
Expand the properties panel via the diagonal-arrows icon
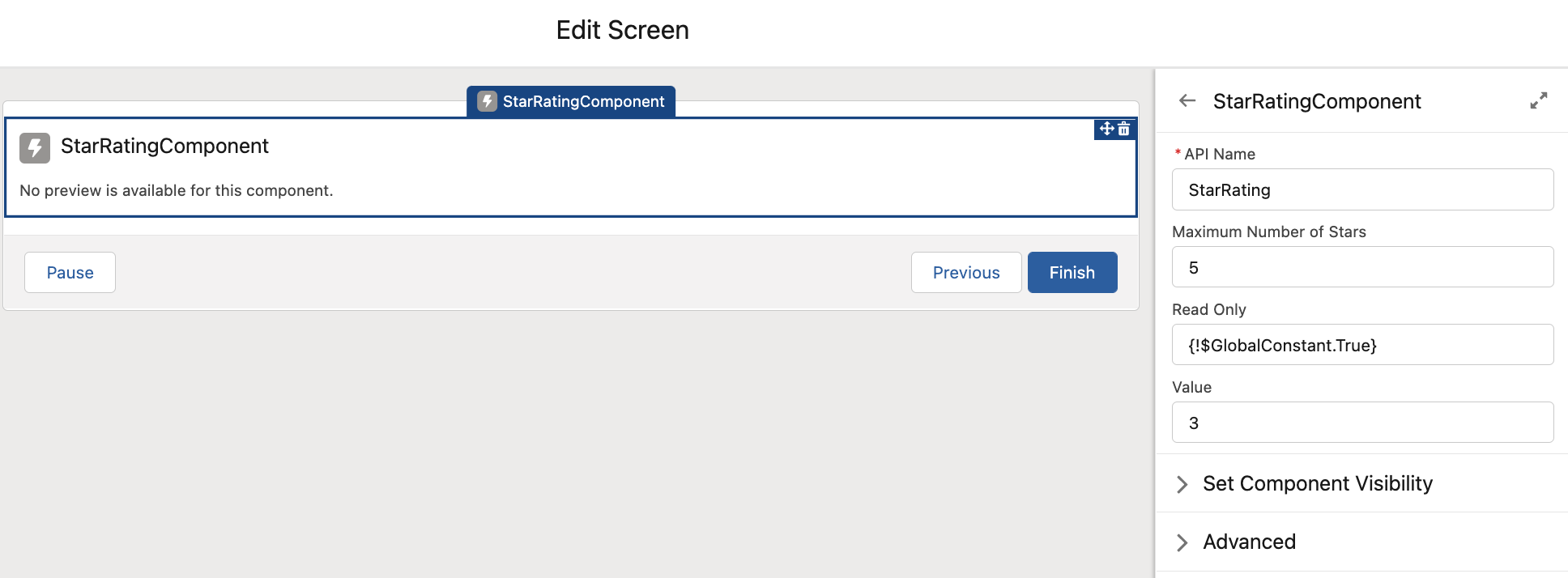1539,100
